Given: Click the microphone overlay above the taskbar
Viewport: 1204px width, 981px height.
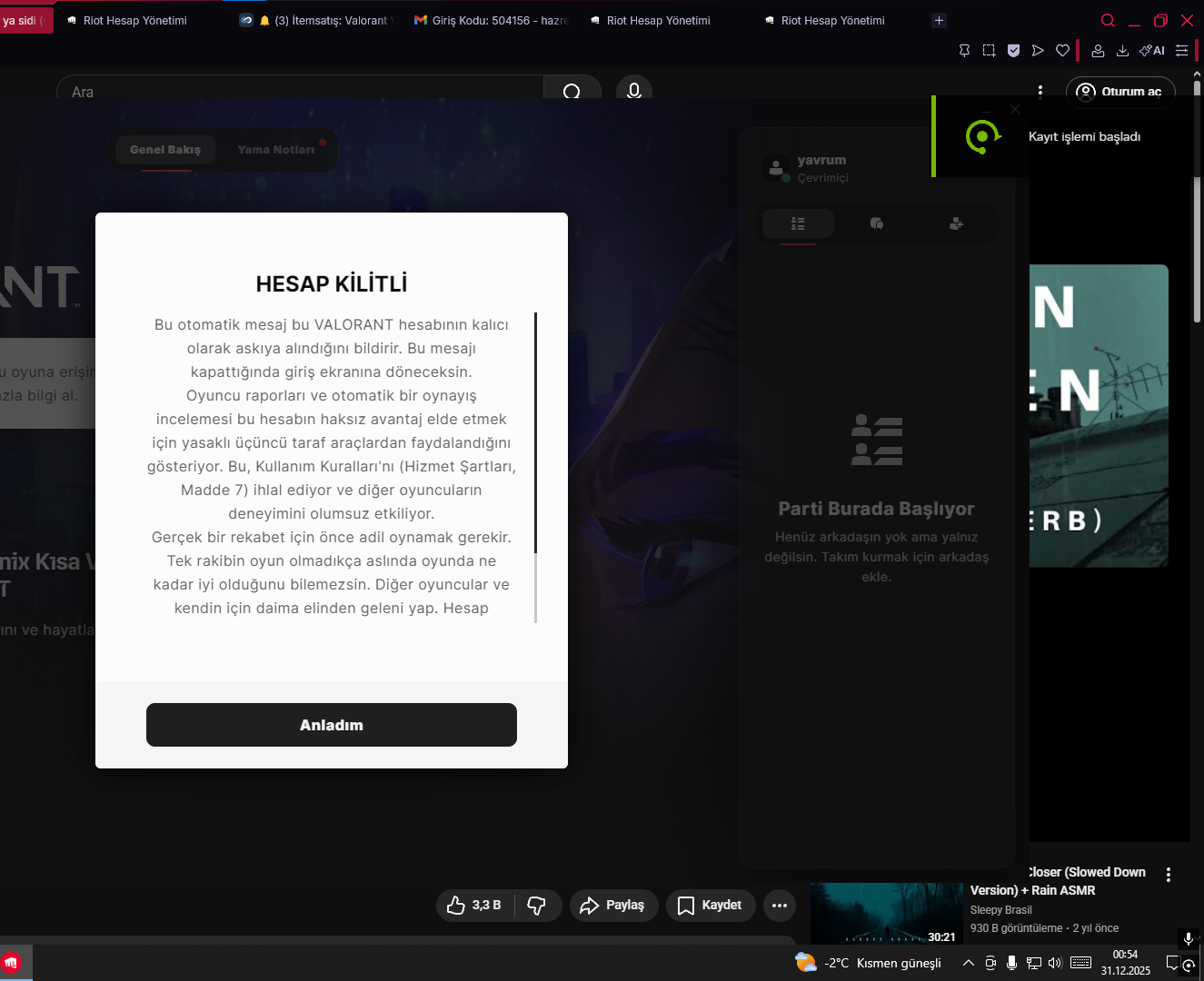Looking at the screenshot, I should (1188, 938).
